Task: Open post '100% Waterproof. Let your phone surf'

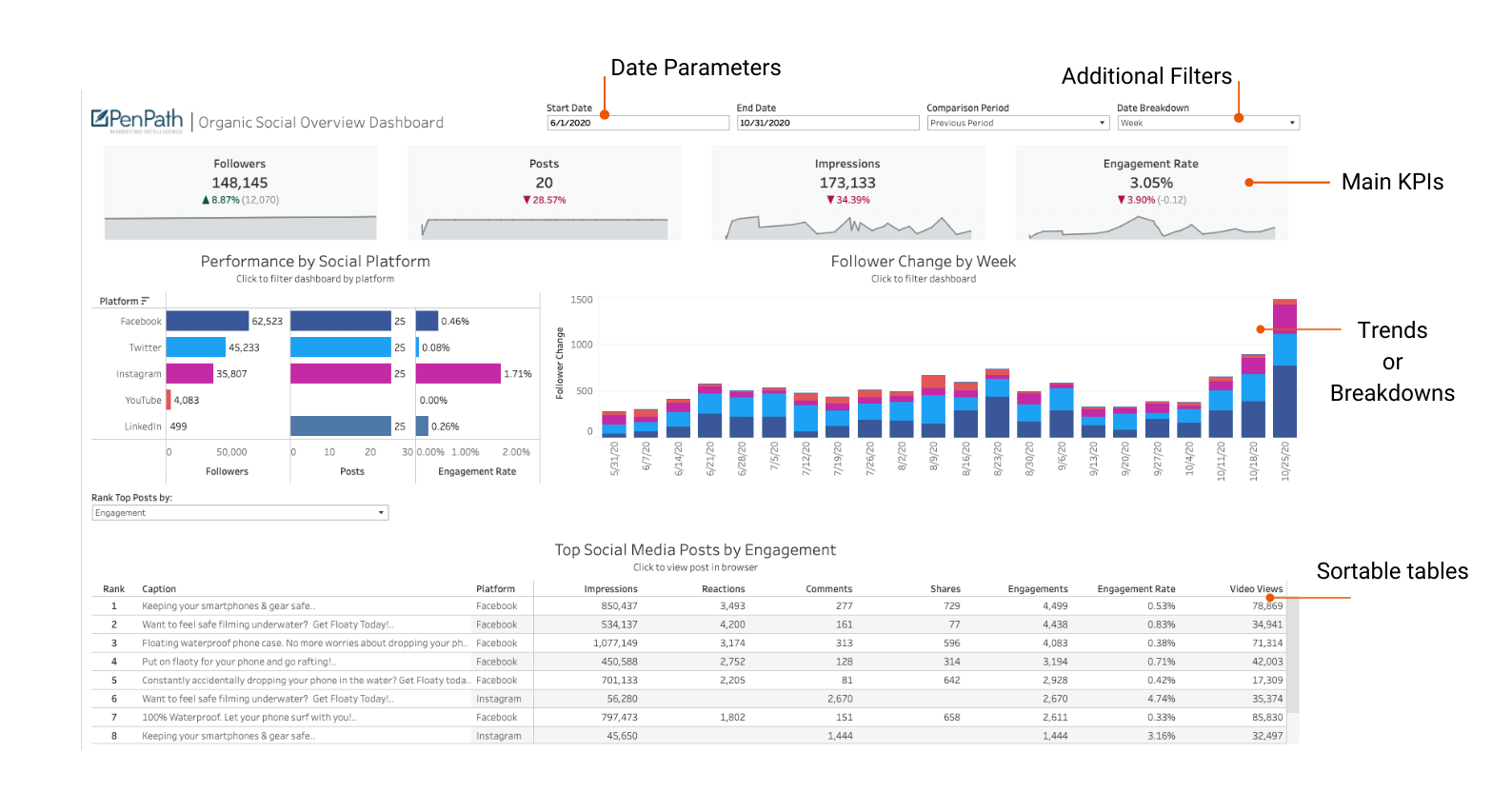Action: point(249,718)
